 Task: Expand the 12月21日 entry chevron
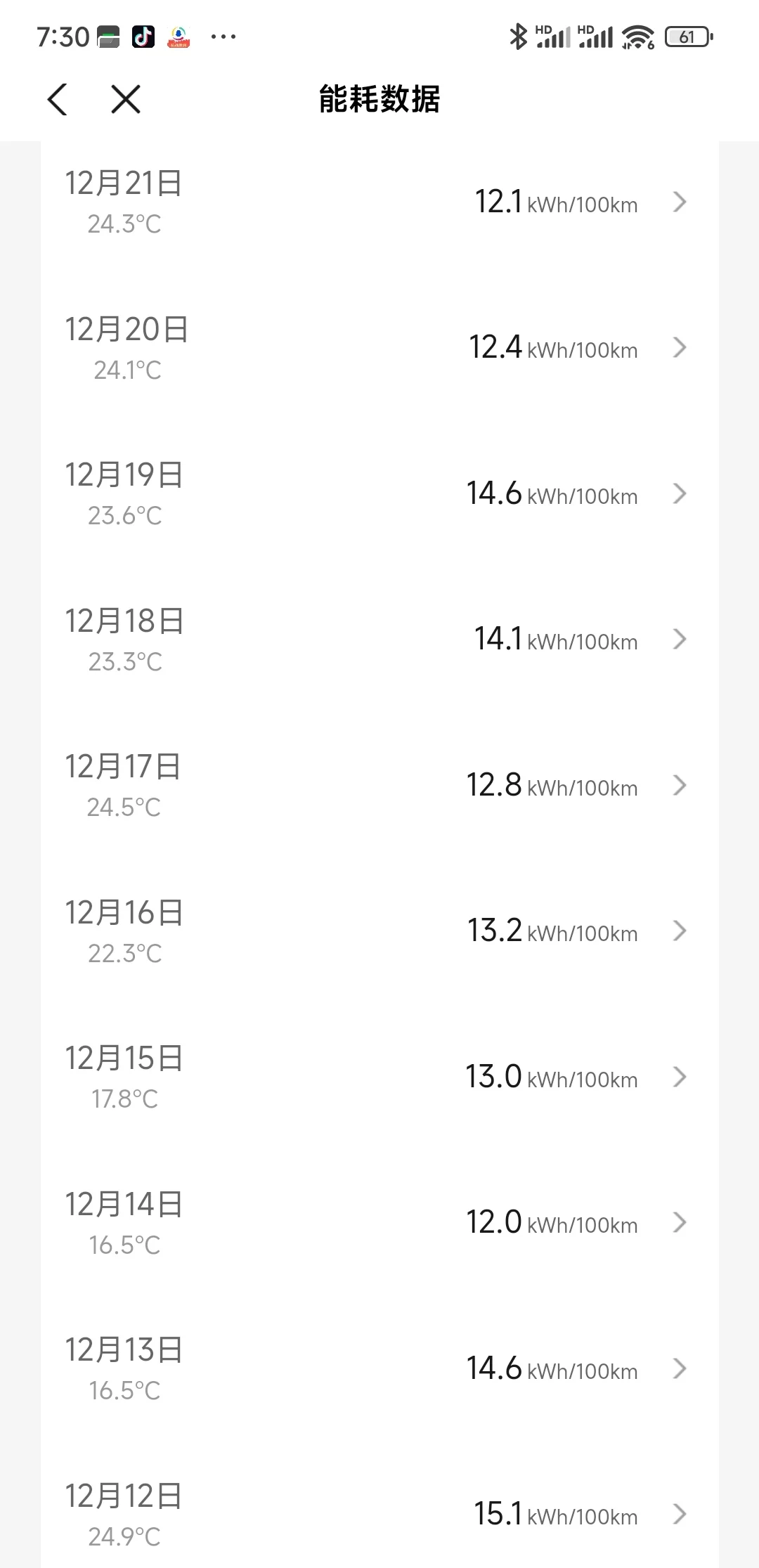click(679, 202)
